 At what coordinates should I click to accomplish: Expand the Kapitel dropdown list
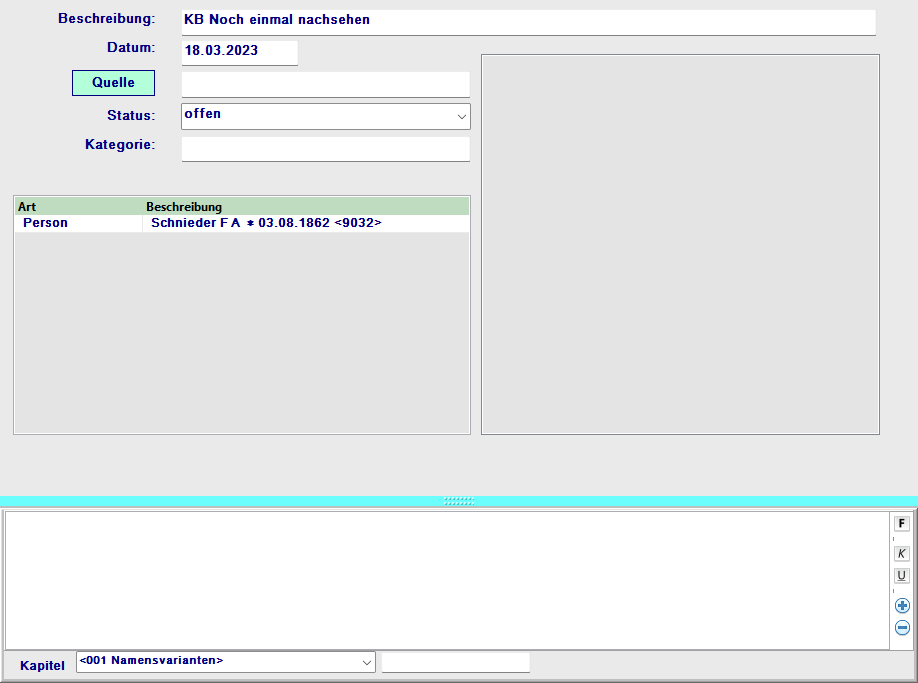[x=365, y=662]
